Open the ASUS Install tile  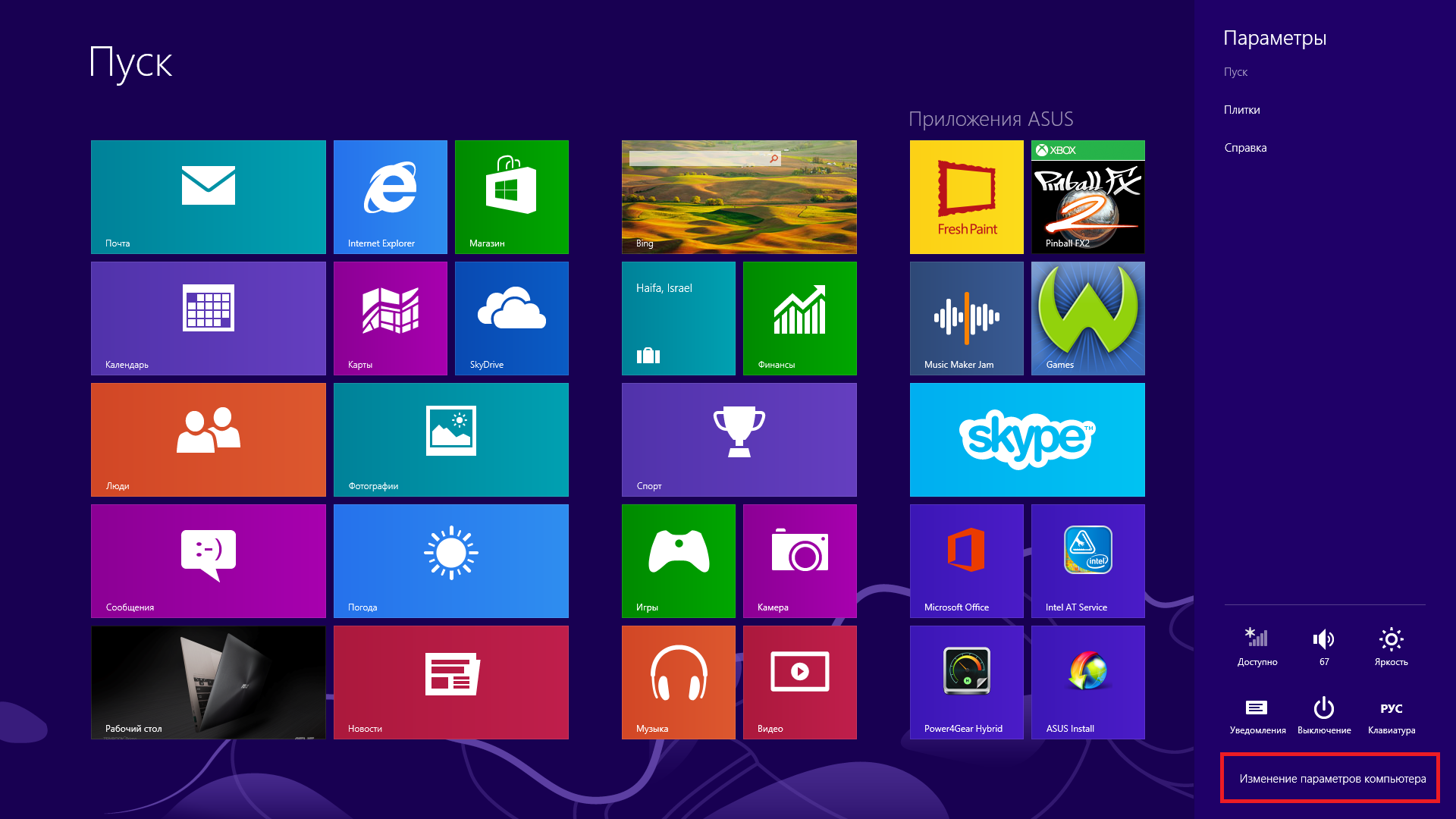pyautogui.click(x=1088, y=682)
